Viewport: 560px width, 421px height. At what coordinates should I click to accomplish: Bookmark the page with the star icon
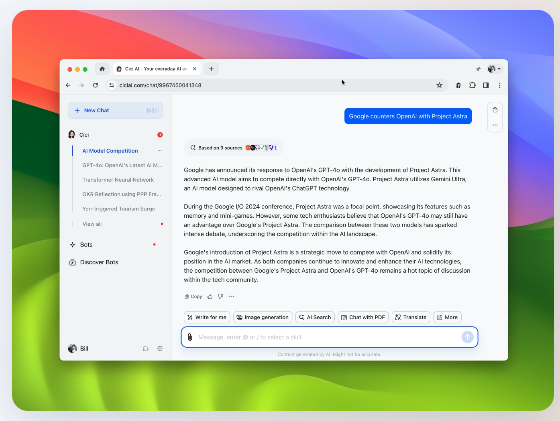click(x=439, y=85)
